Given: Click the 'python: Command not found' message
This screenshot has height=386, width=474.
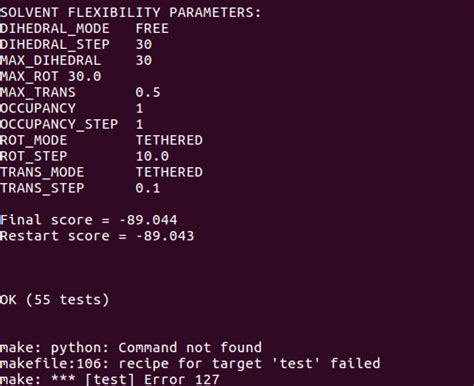Looking at the screenshot, I should 156,348.
